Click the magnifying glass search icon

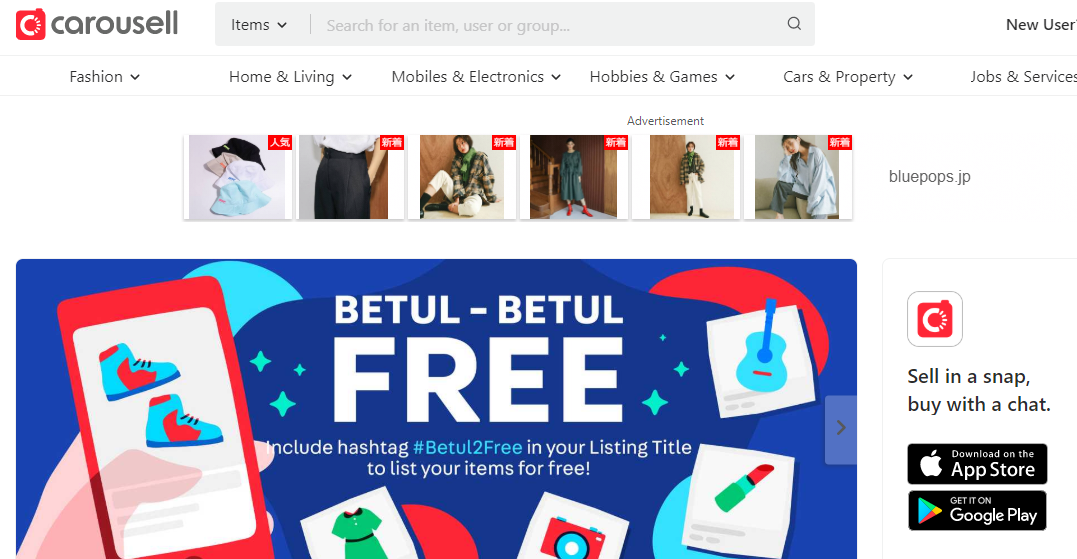coord(794,24)
